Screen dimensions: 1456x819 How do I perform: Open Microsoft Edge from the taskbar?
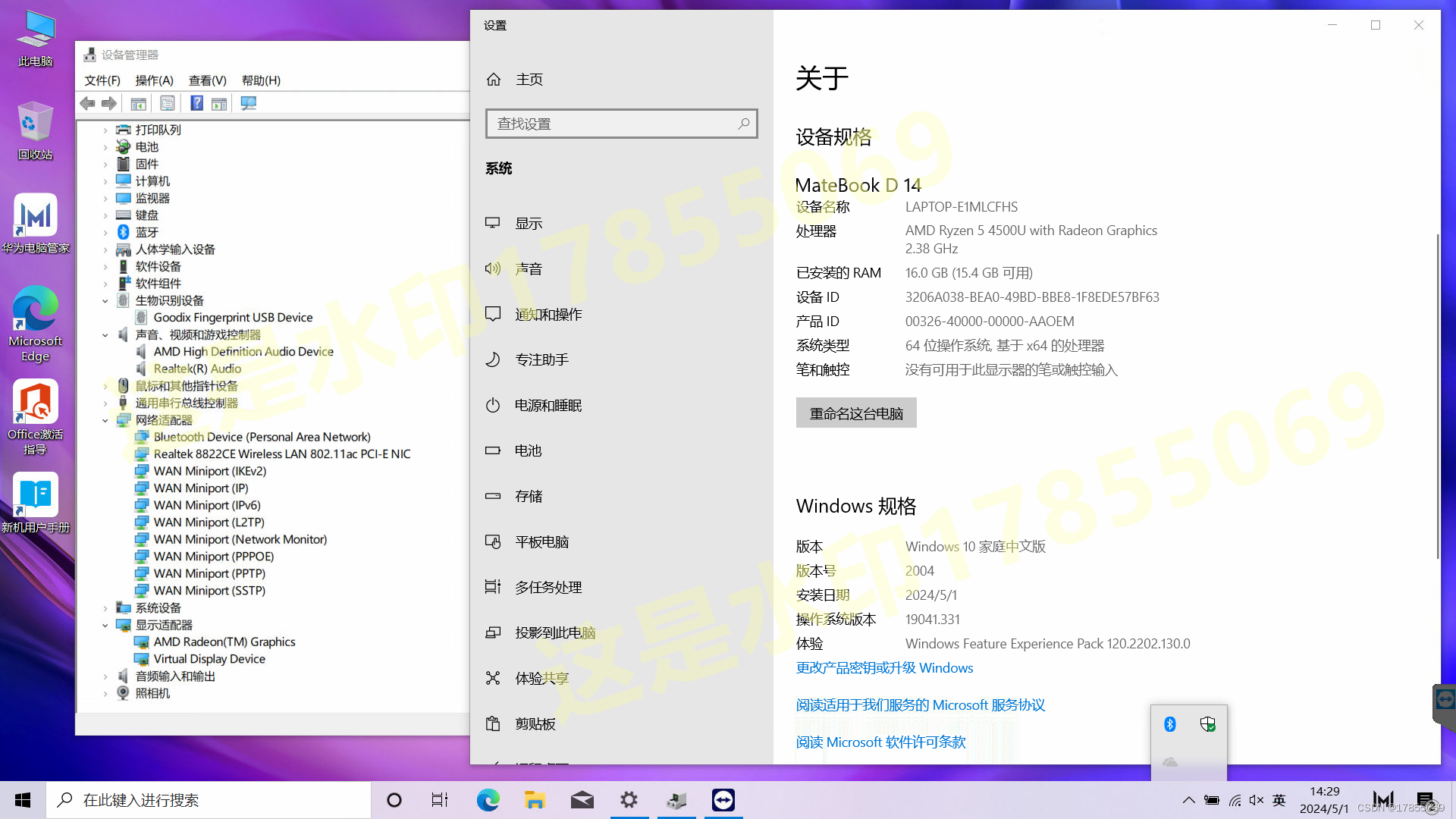tap(488, 800)
